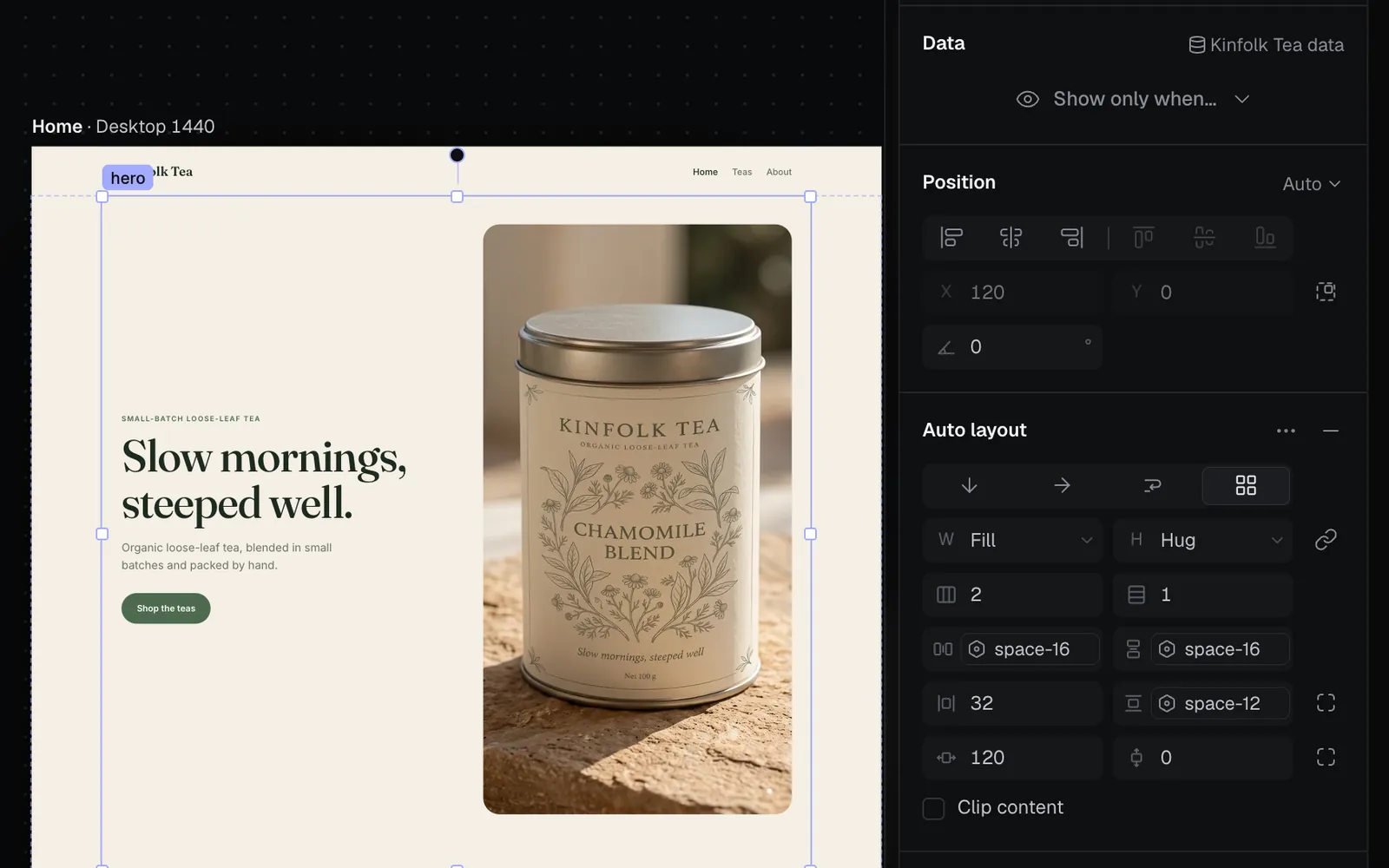Select vertical padding space-12 variable
The width and height of the screenshot is (1389, 868).
coord(1221,703)
